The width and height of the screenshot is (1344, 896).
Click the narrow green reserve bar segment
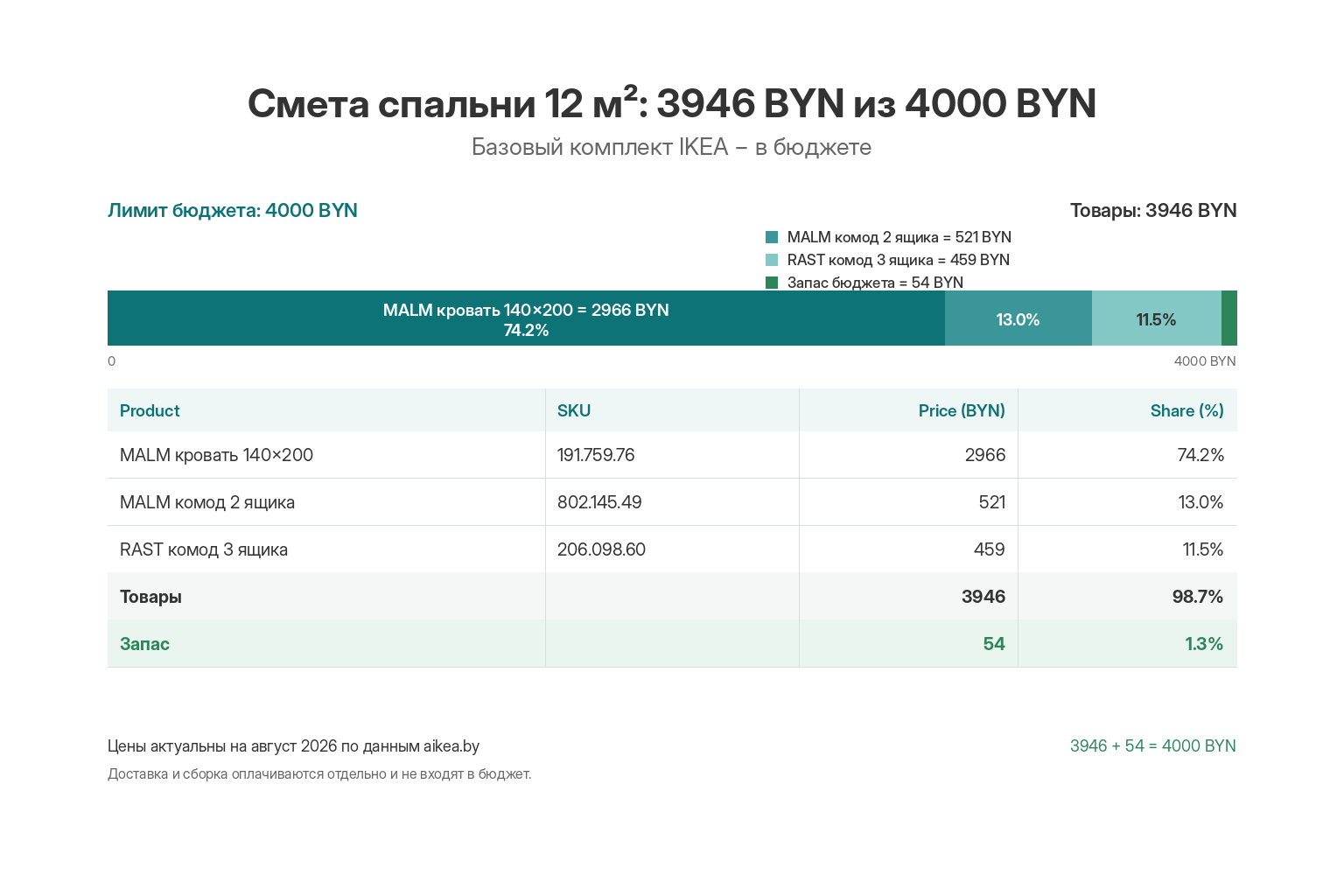point(1229,318)
